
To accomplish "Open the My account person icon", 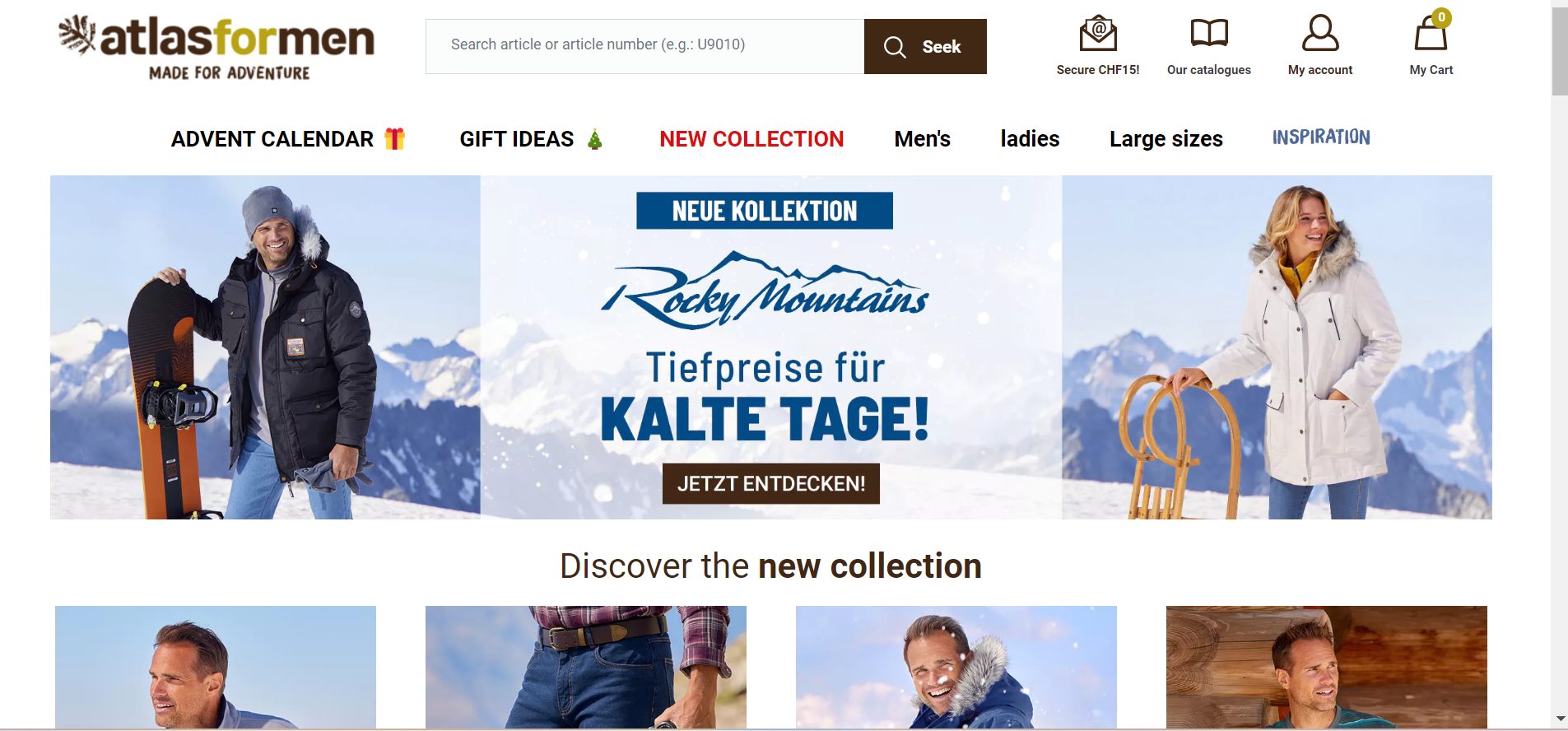I will click(1320, 34).
